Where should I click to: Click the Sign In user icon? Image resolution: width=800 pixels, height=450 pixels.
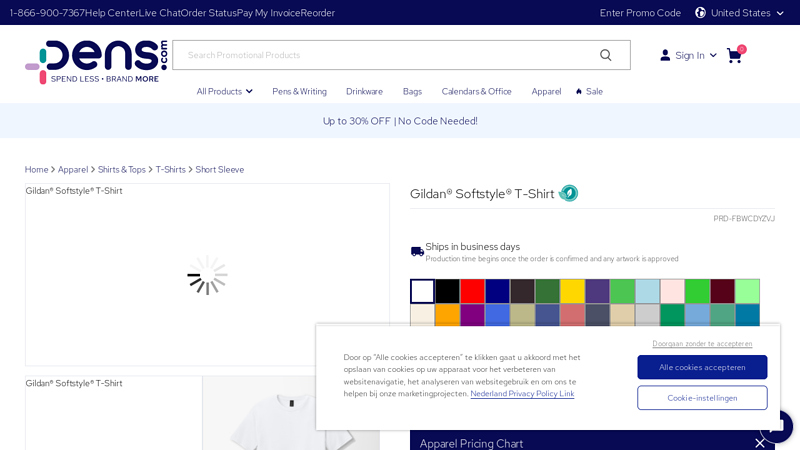pyautogui.click(x=665, y=55)
